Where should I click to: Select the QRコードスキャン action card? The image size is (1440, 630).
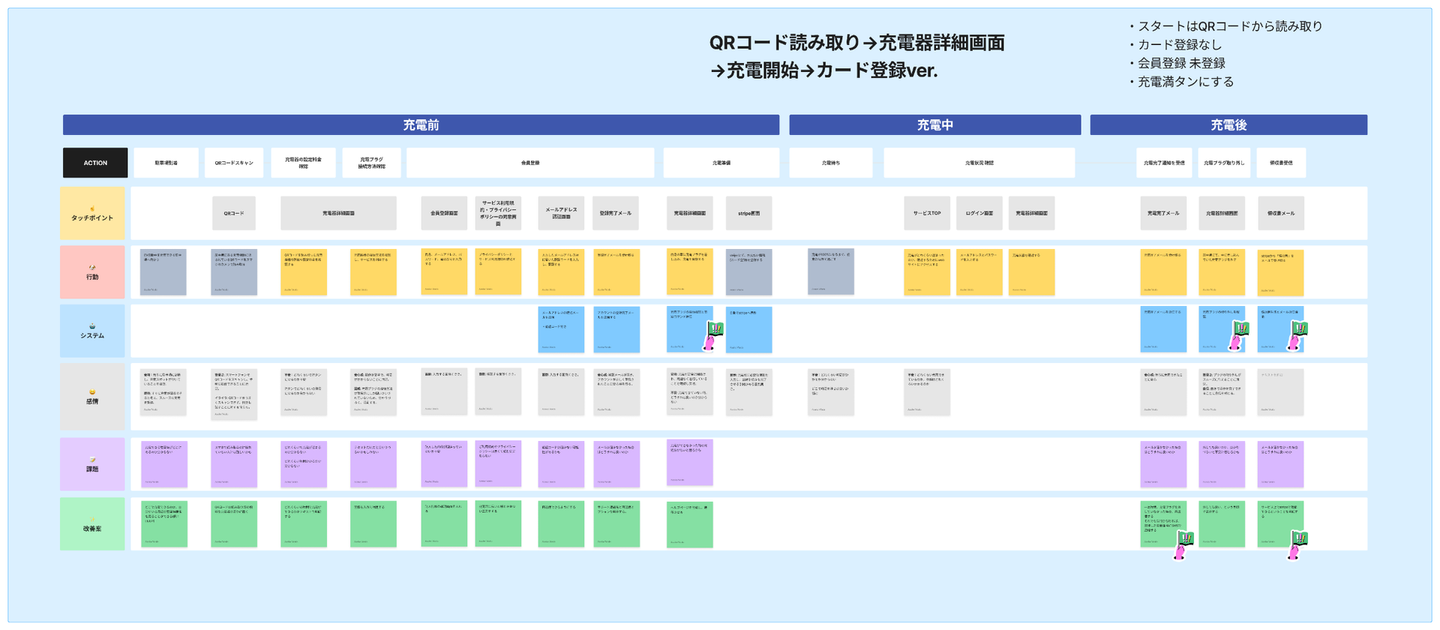click(x=232, y=163)
